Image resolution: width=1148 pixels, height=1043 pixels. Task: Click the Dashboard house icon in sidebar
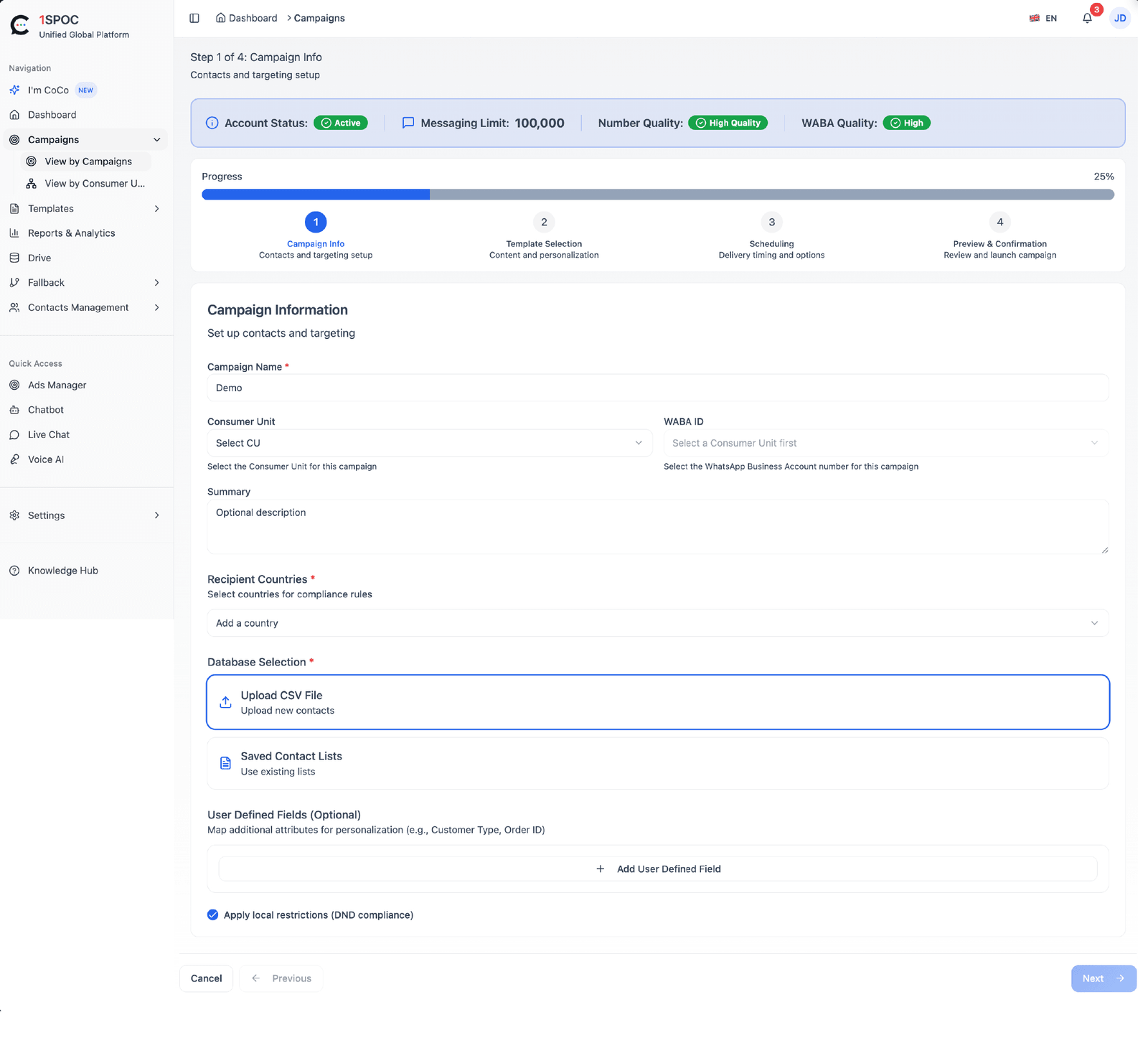(x=14, y=115)
